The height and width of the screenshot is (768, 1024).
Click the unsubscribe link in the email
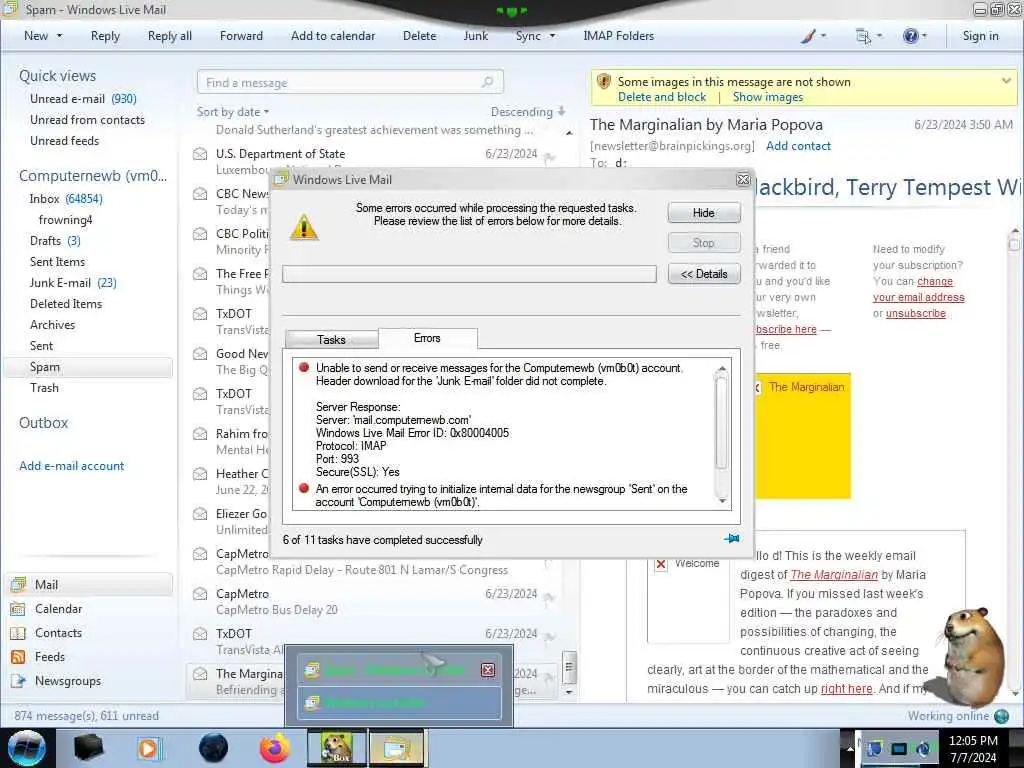[x=916, y=313]
